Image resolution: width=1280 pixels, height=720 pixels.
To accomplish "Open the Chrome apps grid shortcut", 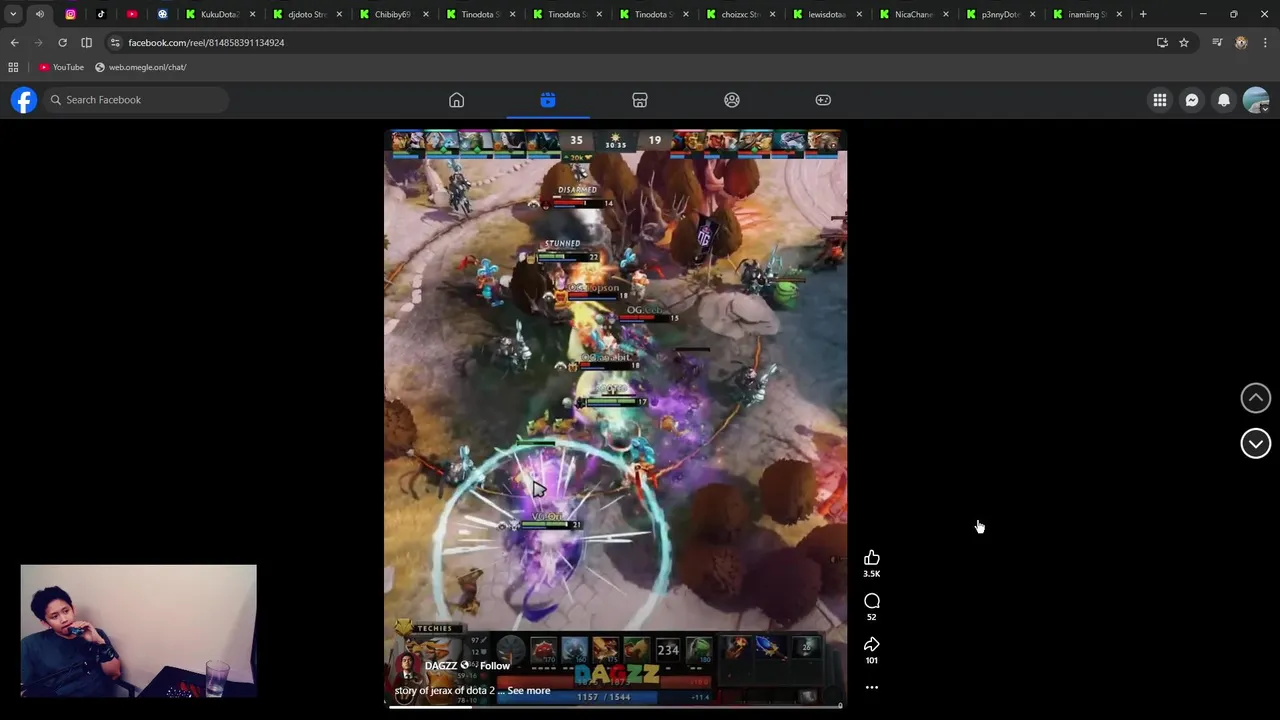I will (x=13, y=67).
